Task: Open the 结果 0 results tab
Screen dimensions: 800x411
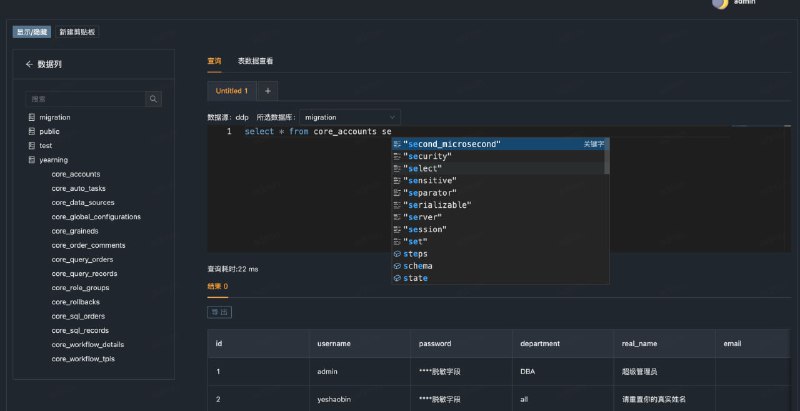Action: pyautogui.click(x=218, y=287)
